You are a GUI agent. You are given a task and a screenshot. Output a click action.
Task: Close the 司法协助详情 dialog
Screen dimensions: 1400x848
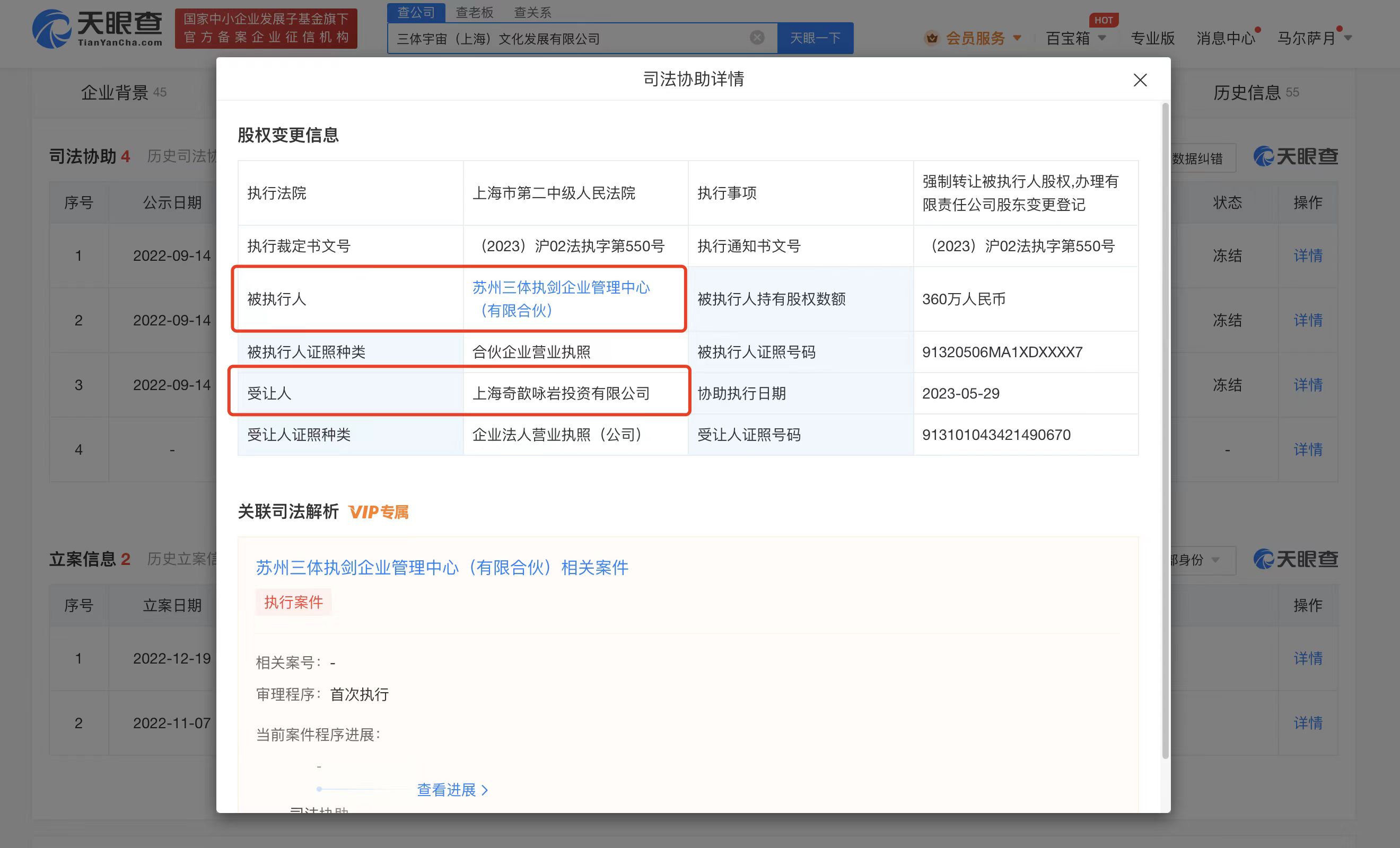(1140, 80)
